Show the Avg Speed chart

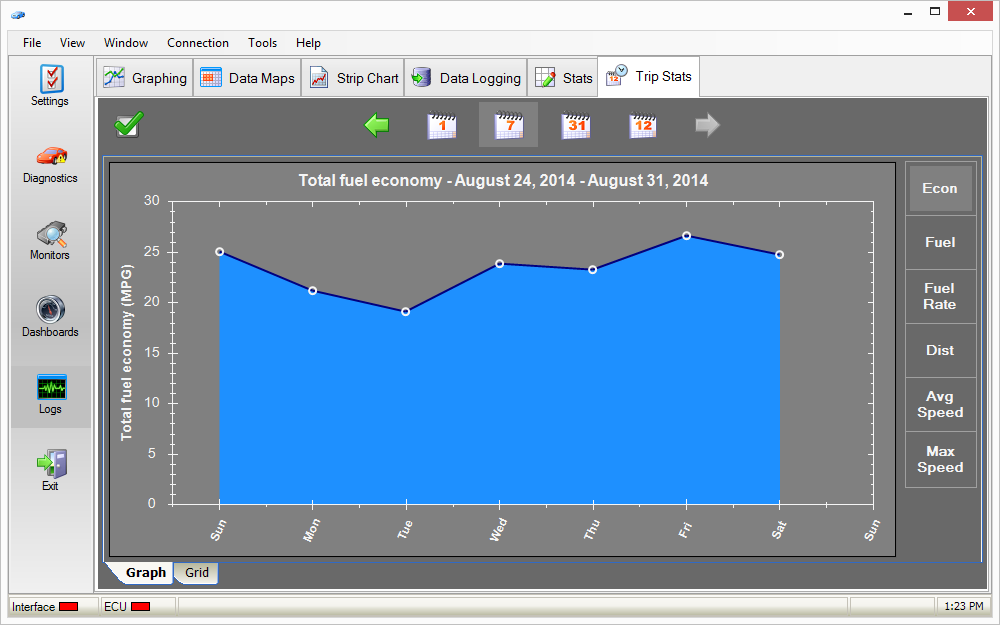pos(939,404)
